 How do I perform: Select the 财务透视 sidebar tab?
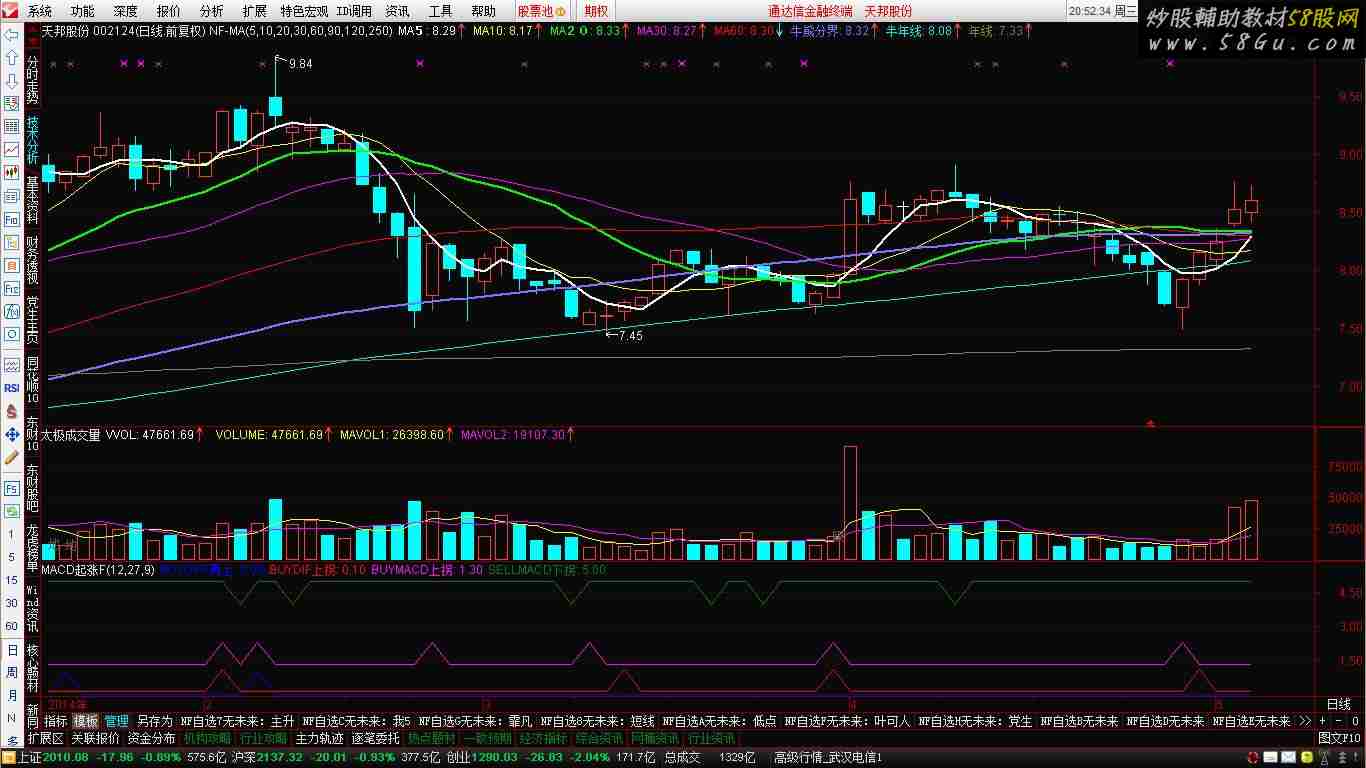coord(33,260)
